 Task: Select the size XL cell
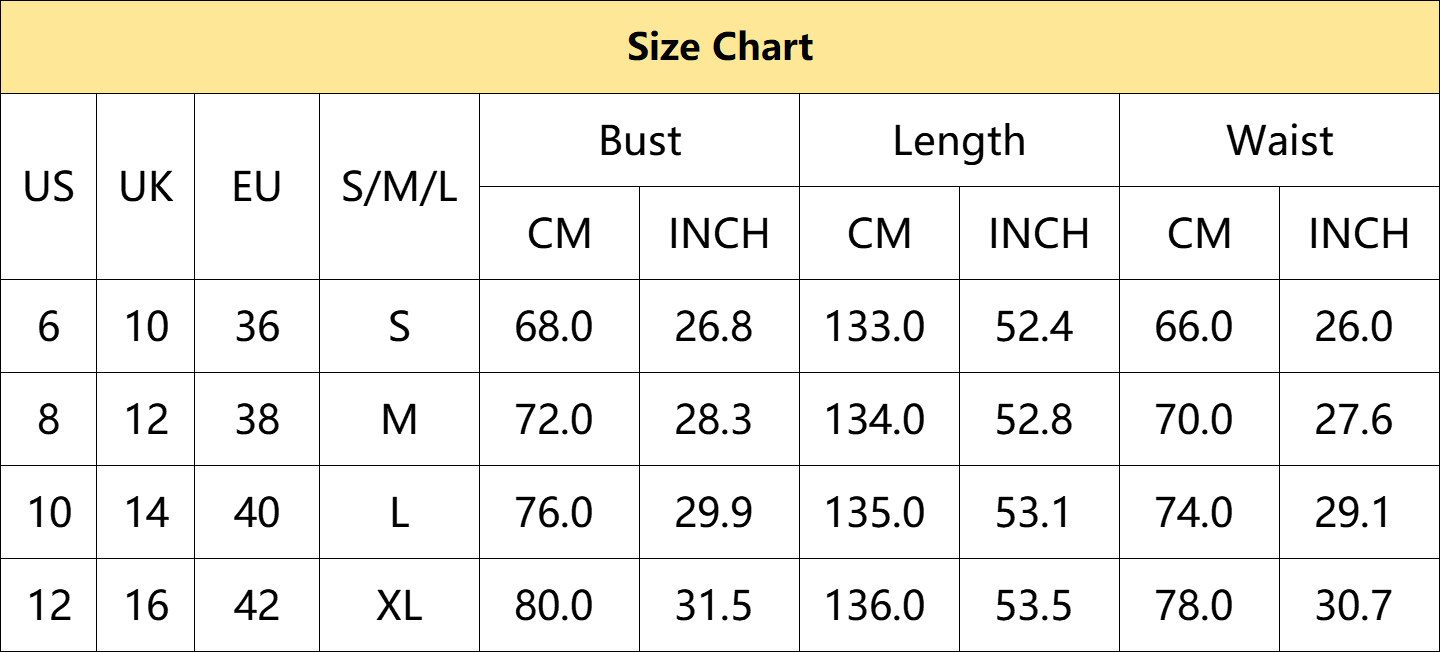coord(399,605)
